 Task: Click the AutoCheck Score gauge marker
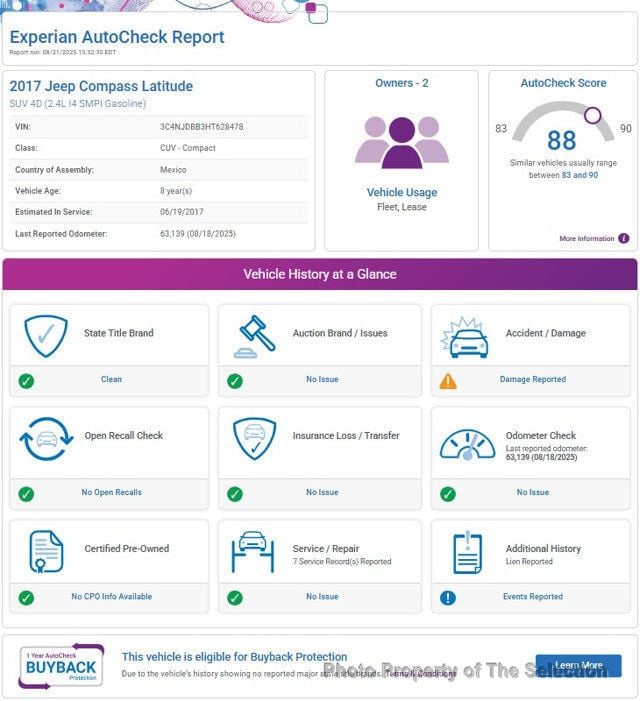coord(593,115)
